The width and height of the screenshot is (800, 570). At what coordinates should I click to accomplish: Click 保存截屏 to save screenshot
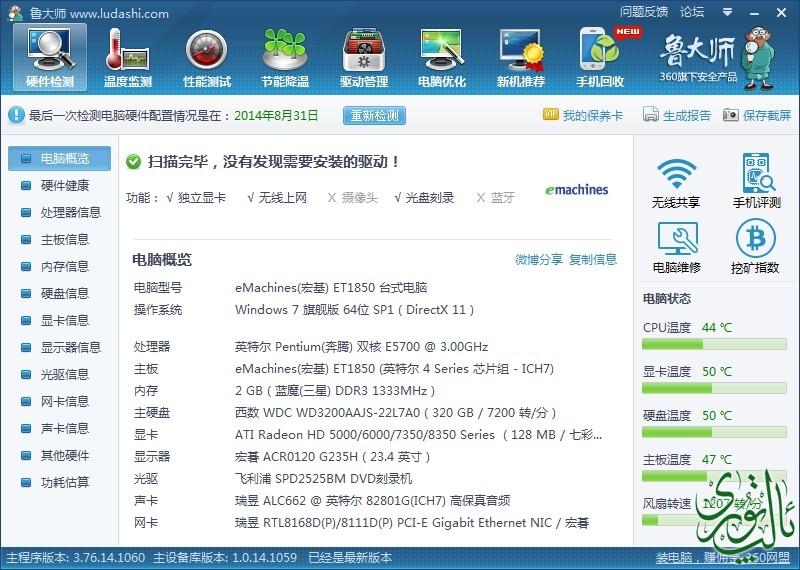(x=757, y=115)
